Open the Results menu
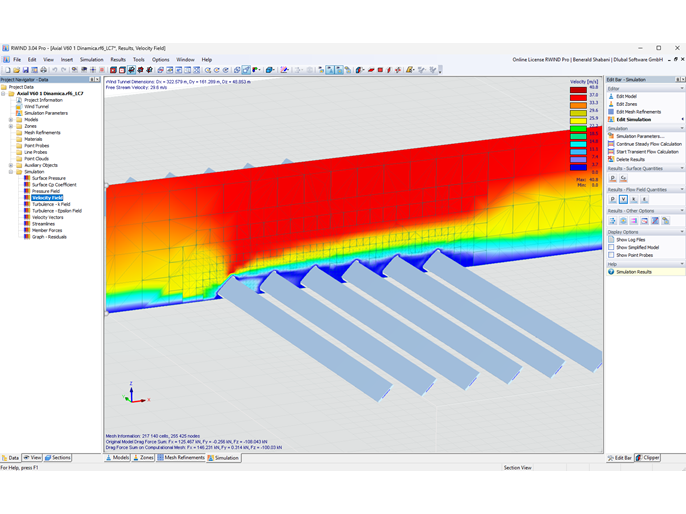Viewport: 686px width, 514px height. coord(118,59)
